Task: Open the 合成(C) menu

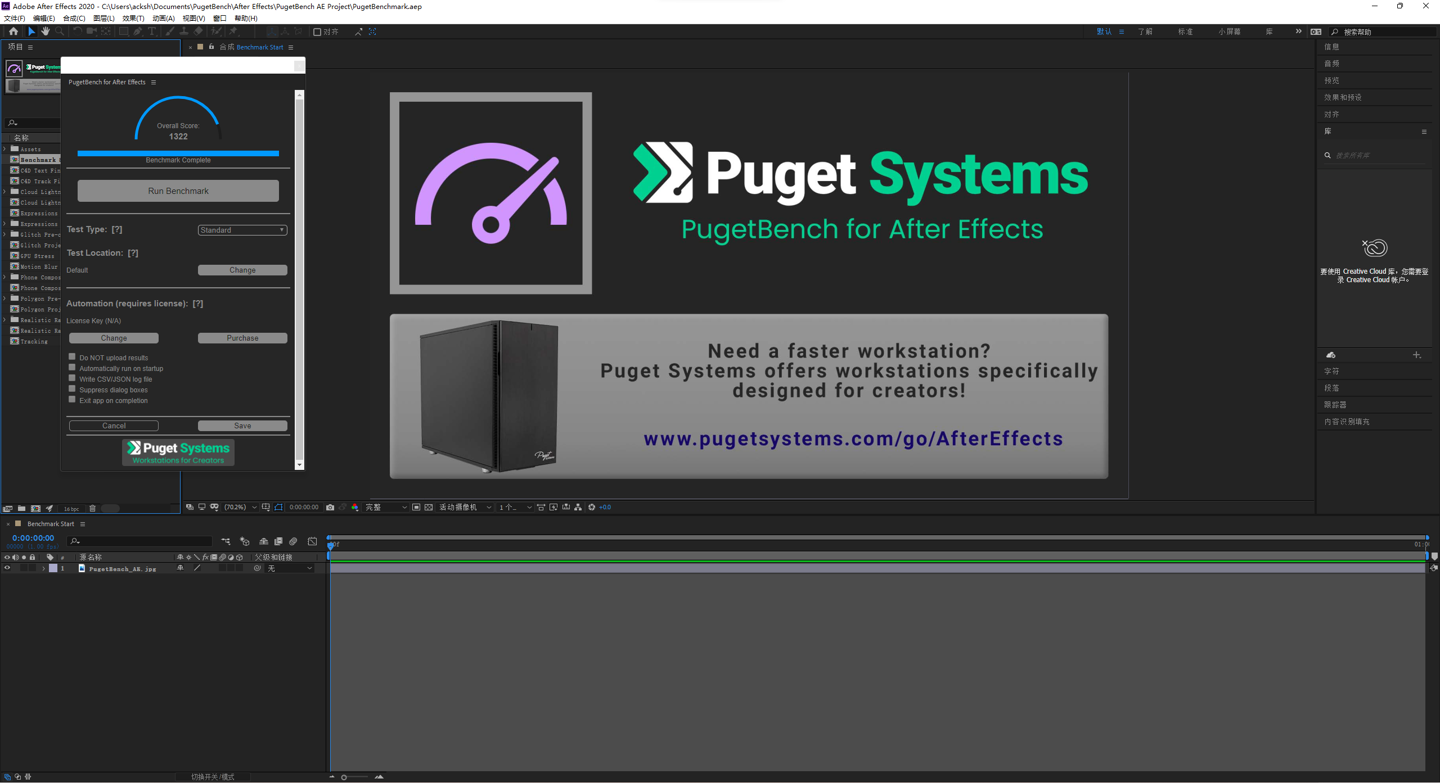Action: click(74, 18)
